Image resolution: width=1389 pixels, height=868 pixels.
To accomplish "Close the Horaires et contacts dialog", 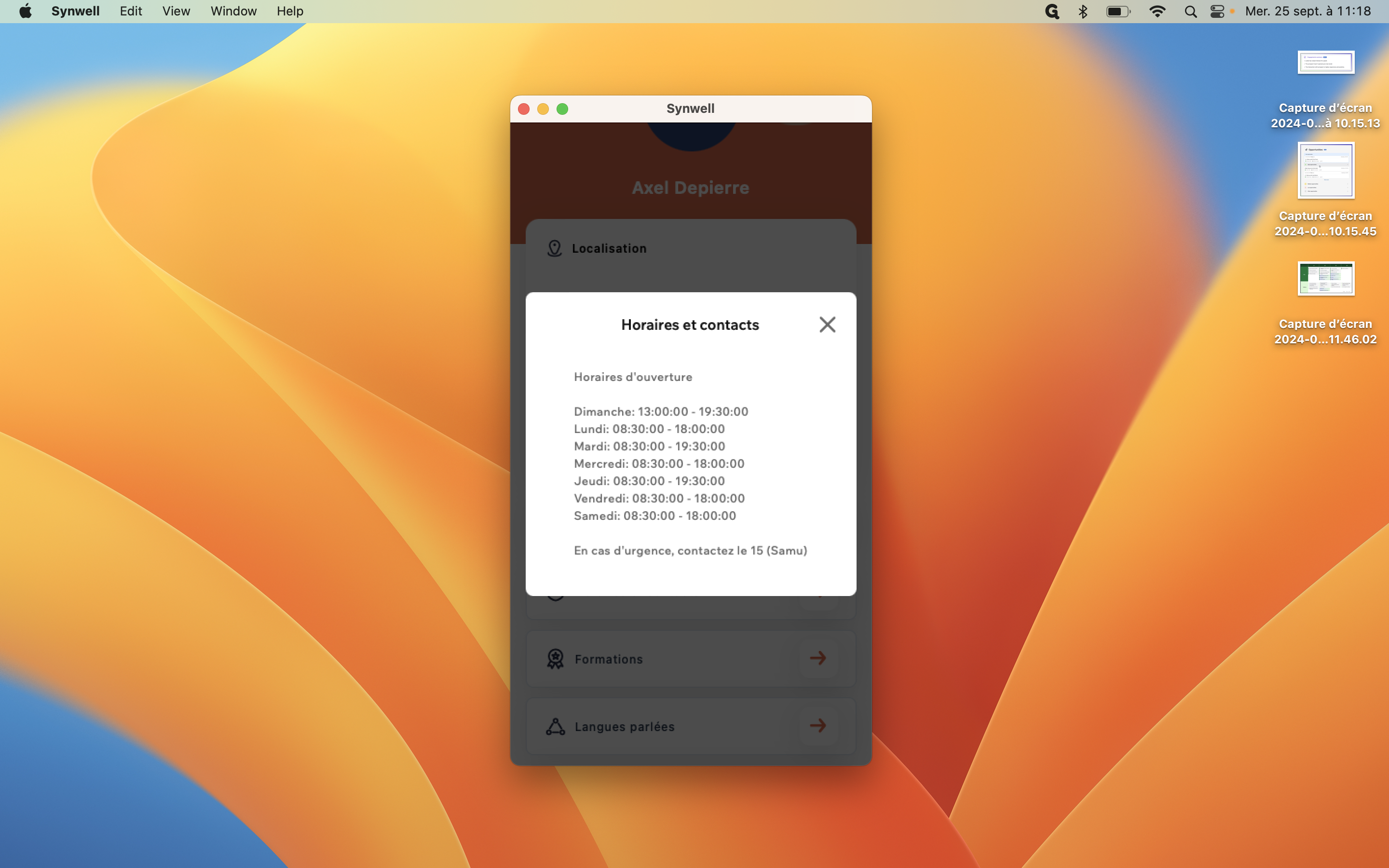I will tap(827, 325).
